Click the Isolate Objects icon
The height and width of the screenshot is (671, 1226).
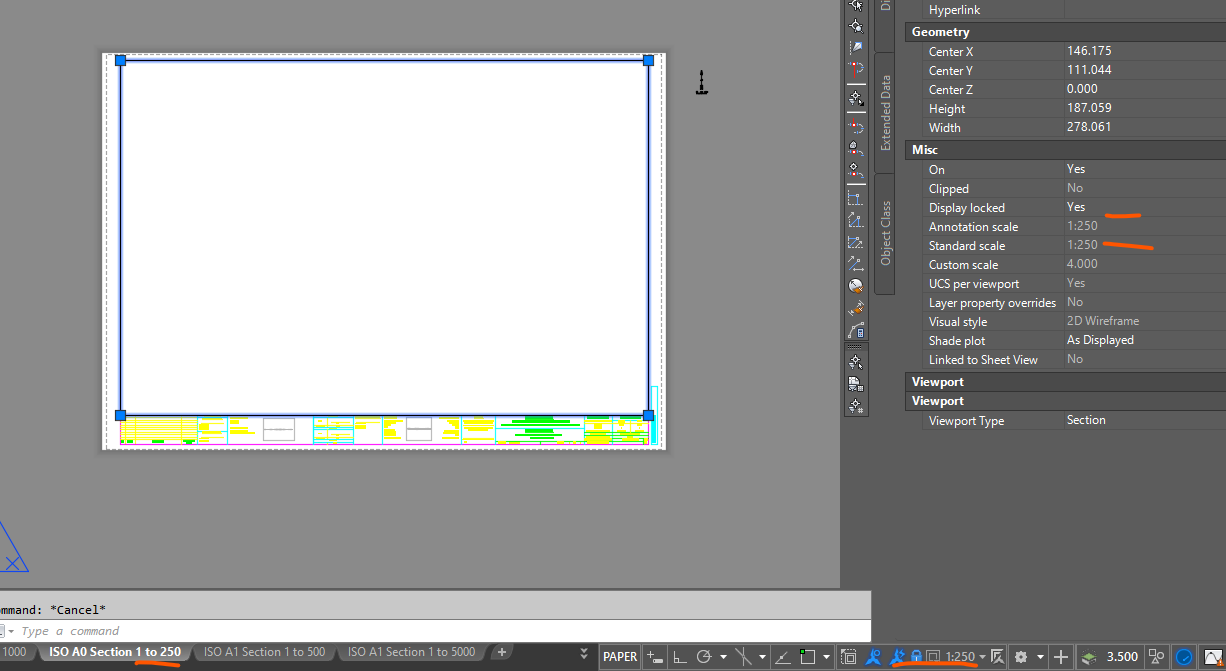coord(1156,657)
